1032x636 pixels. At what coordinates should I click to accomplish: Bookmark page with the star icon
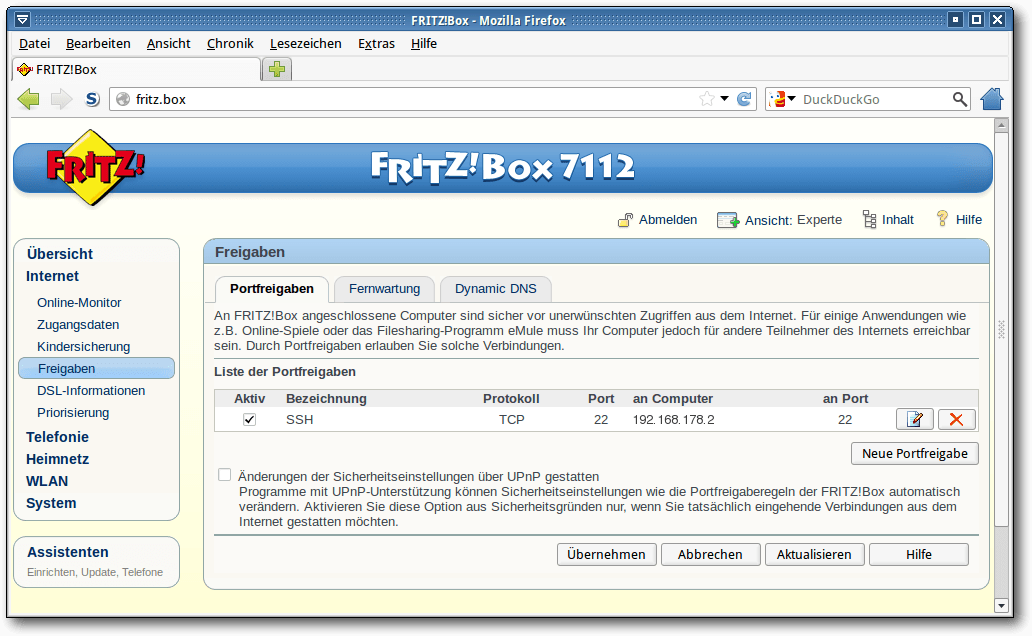[707, 99]
